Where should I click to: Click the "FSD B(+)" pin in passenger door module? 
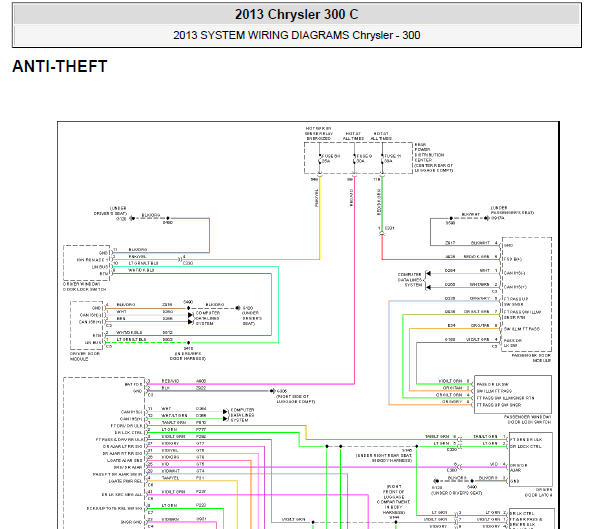pyautogui.click(x=513, y=259)
